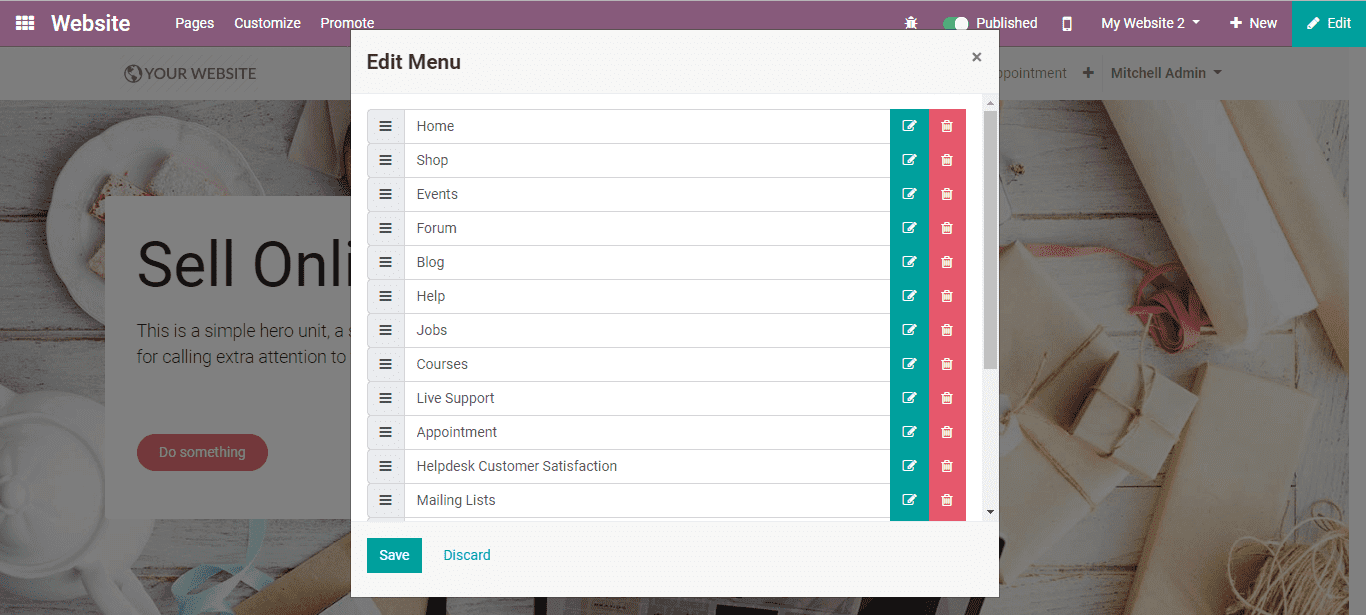The width and height of the screenshot is (1366, 615).
Task: Grab the Forum row drag handle
Action: coord(386,228)
